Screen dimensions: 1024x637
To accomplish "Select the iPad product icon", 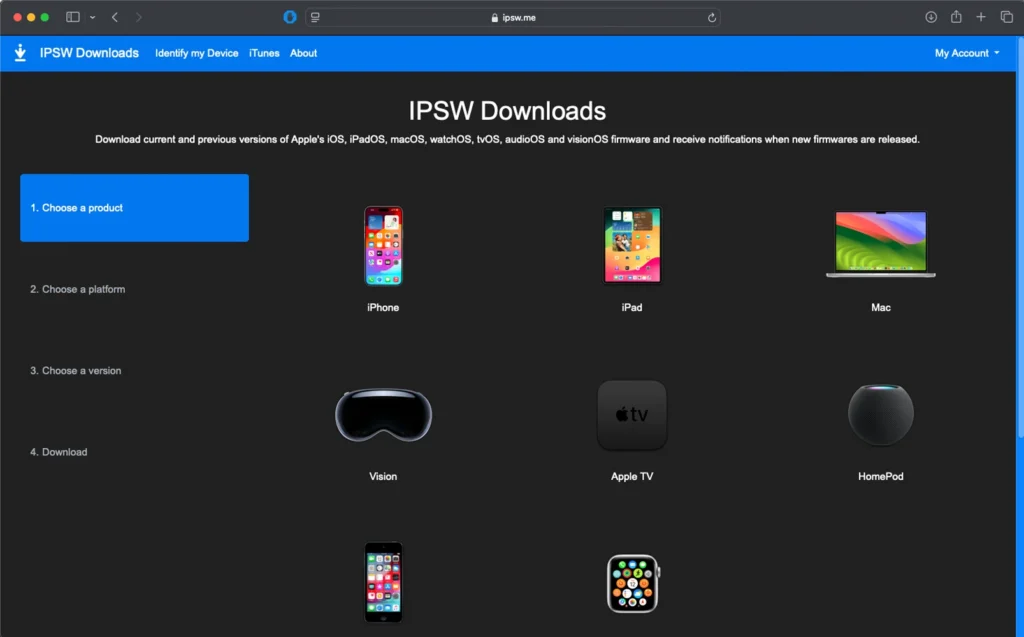I will pos(631,243).
